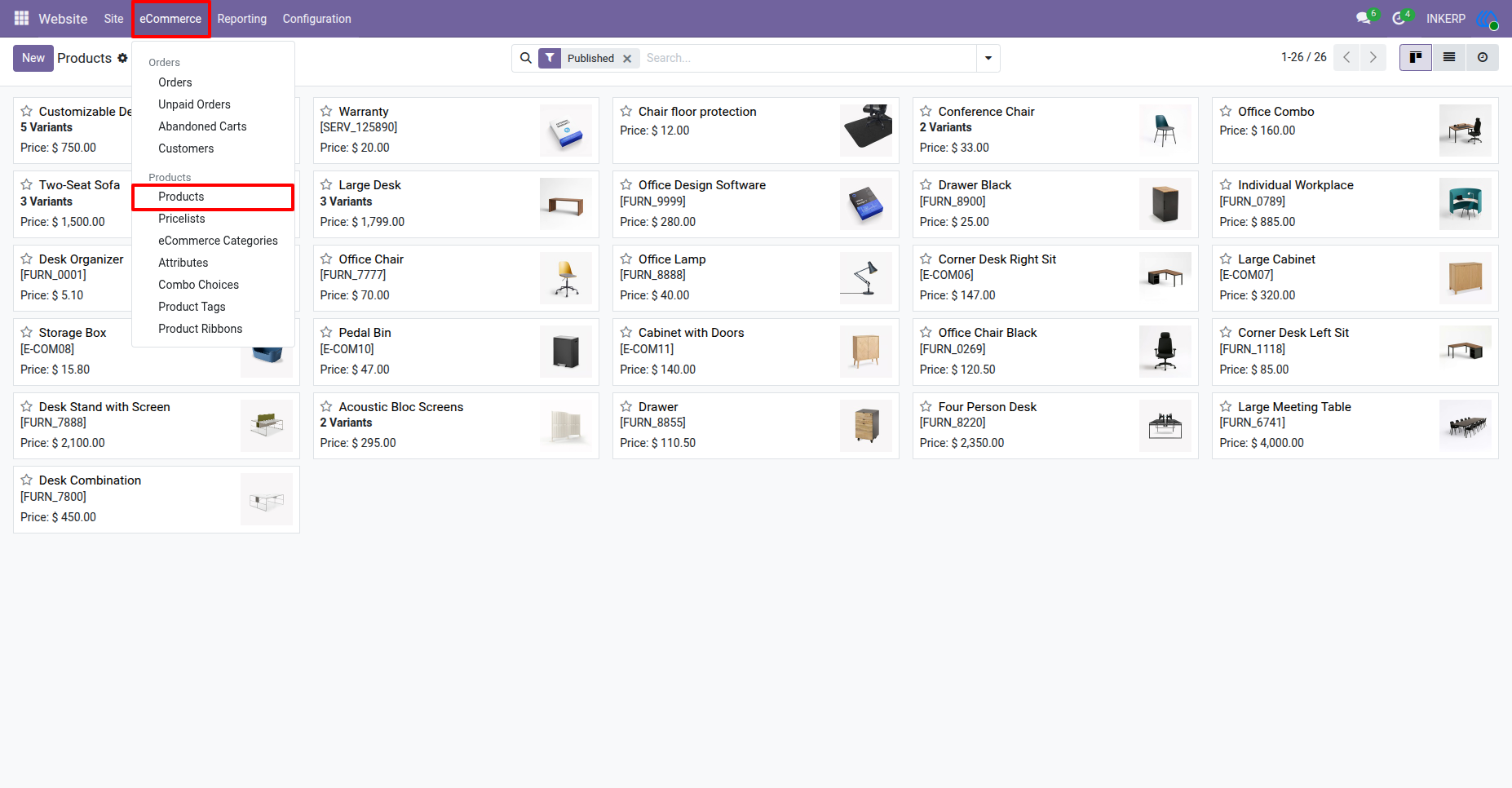Click the 1-26 / 26 pager counter
The width and height of the screenshot is (1512, 788).
pos(1303,57)
